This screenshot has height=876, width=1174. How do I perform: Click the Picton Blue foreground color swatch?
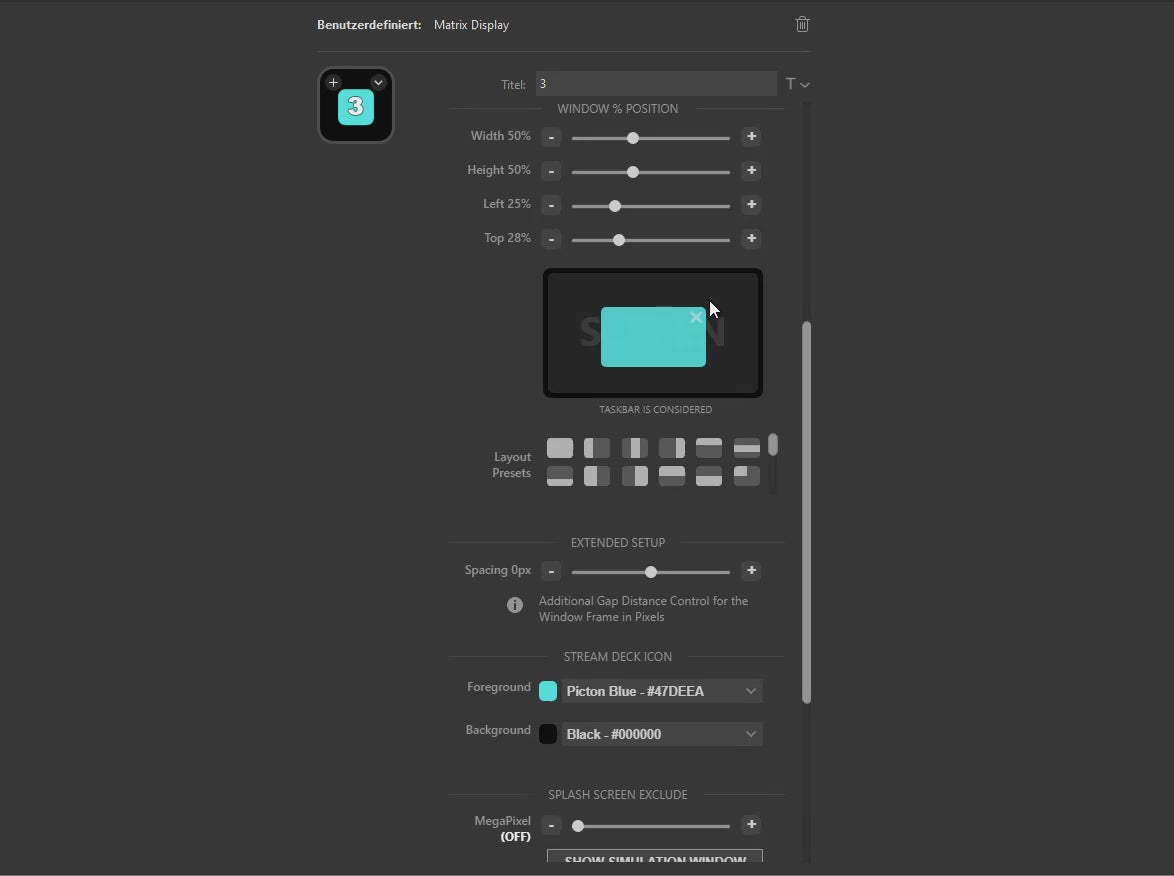(x=548, y=690)
